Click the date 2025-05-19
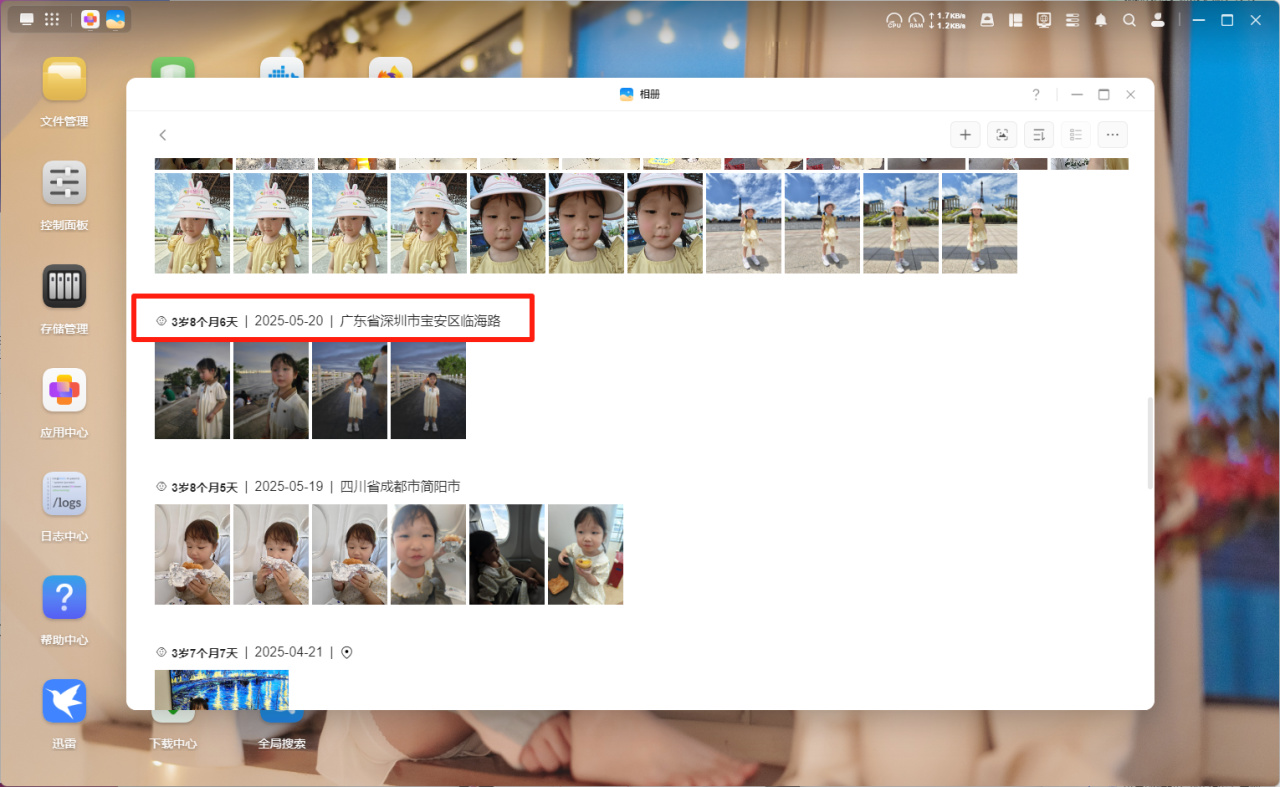 click(x=289, y=487)
